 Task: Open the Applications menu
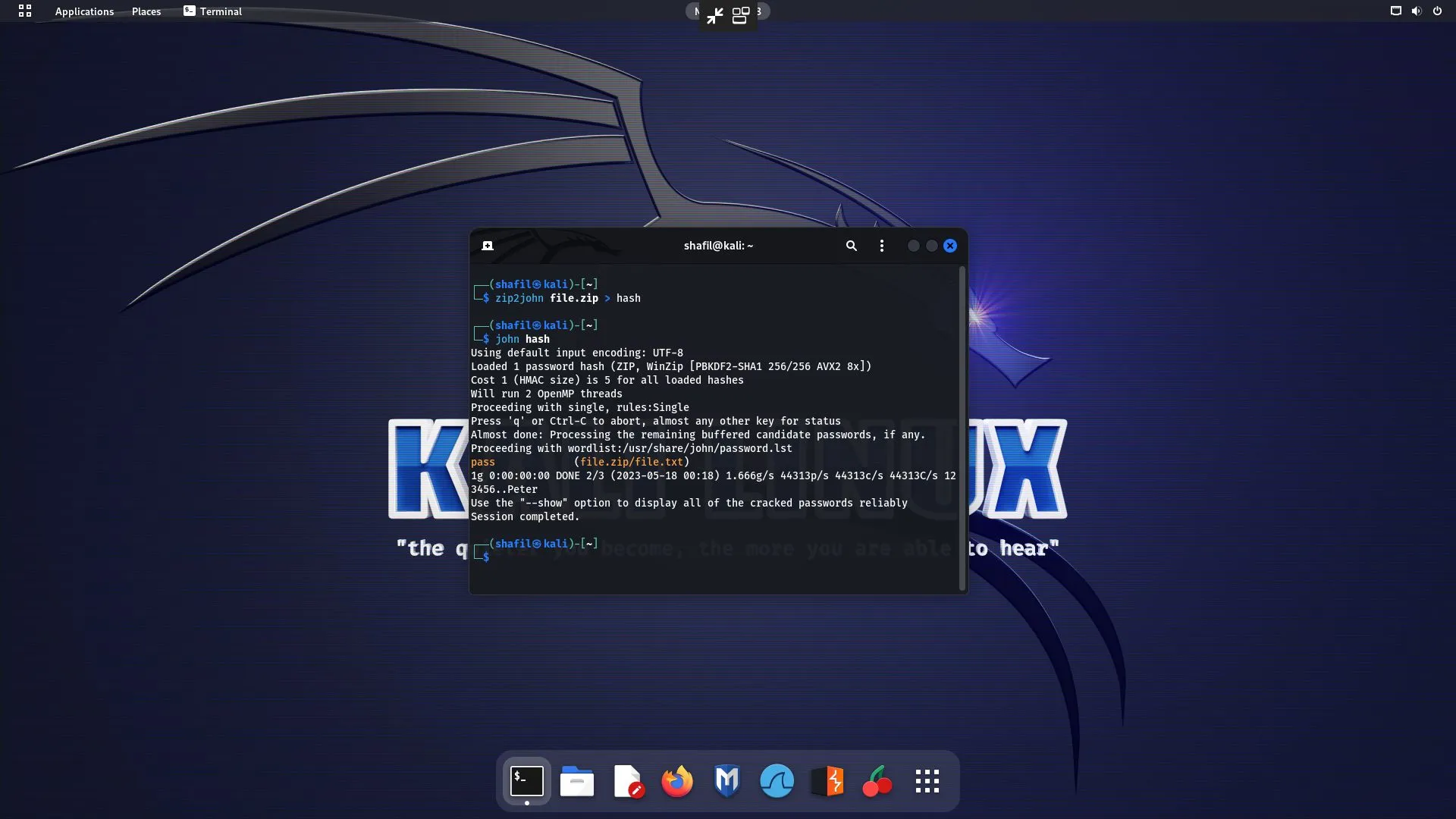tap(84, 11)
